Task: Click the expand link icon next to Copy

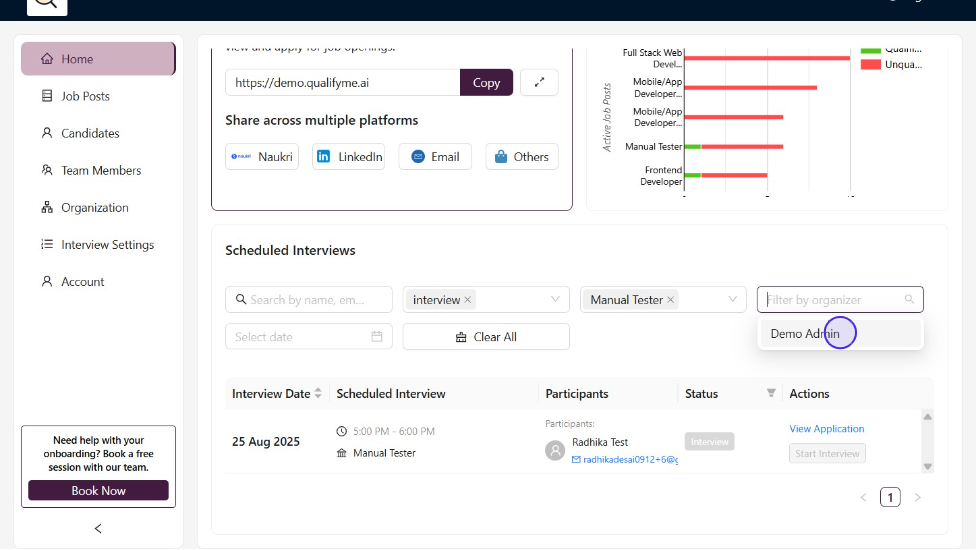Action: (x=539, y=83)
